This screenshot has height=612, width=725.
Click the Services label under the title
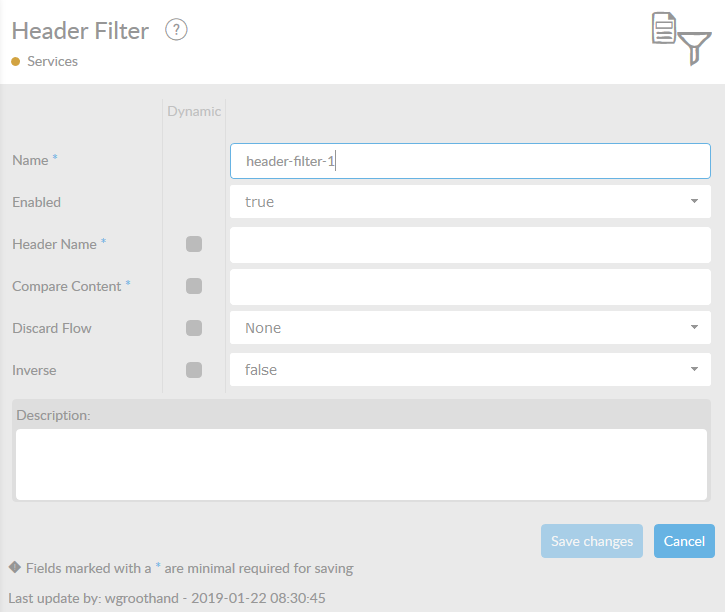tap(52, 62)
